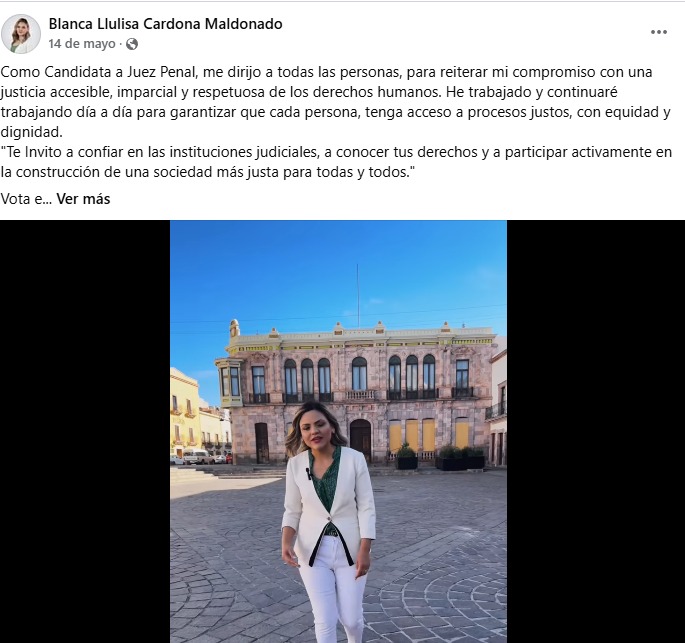Image resolution: width=685 pixels, height=643 pixels.
Task: Click the right black letterbox of the video
Action: (x=596, y=432)
